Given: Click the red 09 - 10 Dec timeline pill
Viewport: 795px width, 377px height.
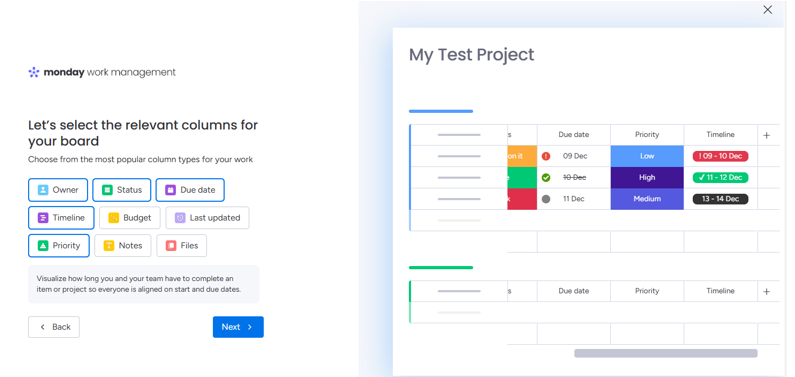Looking at the screenshot, I should pos(720,156).
